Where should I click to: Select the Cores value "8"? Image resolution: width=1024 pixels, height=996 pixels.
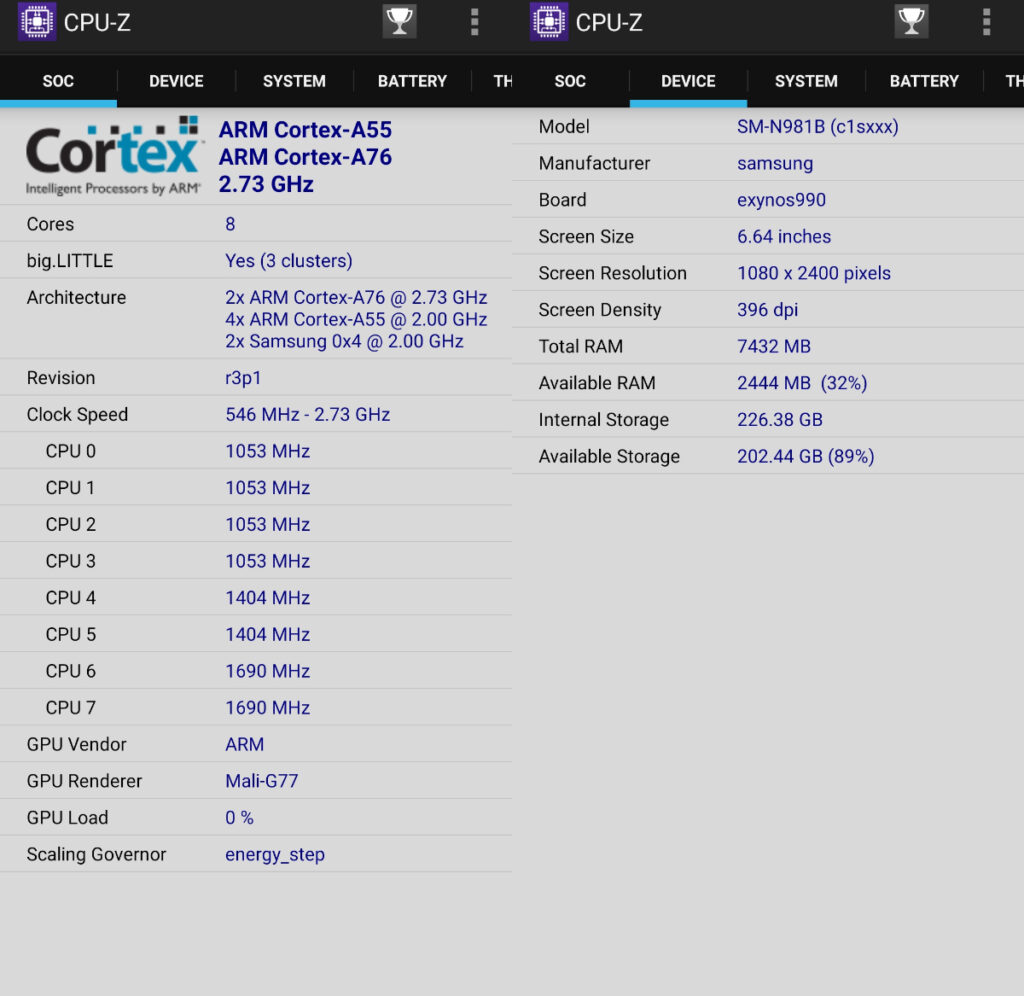point(230,224)
